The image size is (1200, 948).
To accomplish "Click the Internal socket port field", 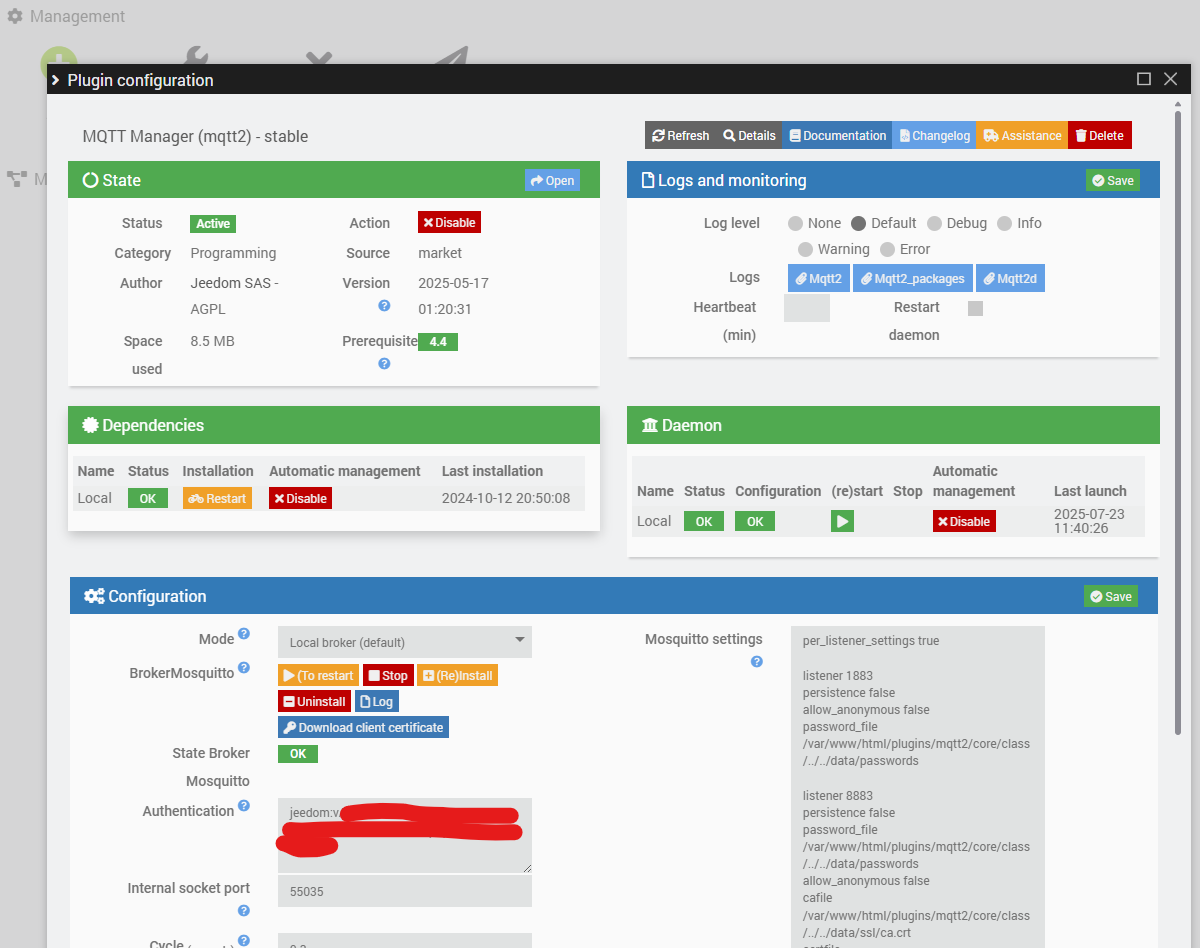I will (405, 891).
